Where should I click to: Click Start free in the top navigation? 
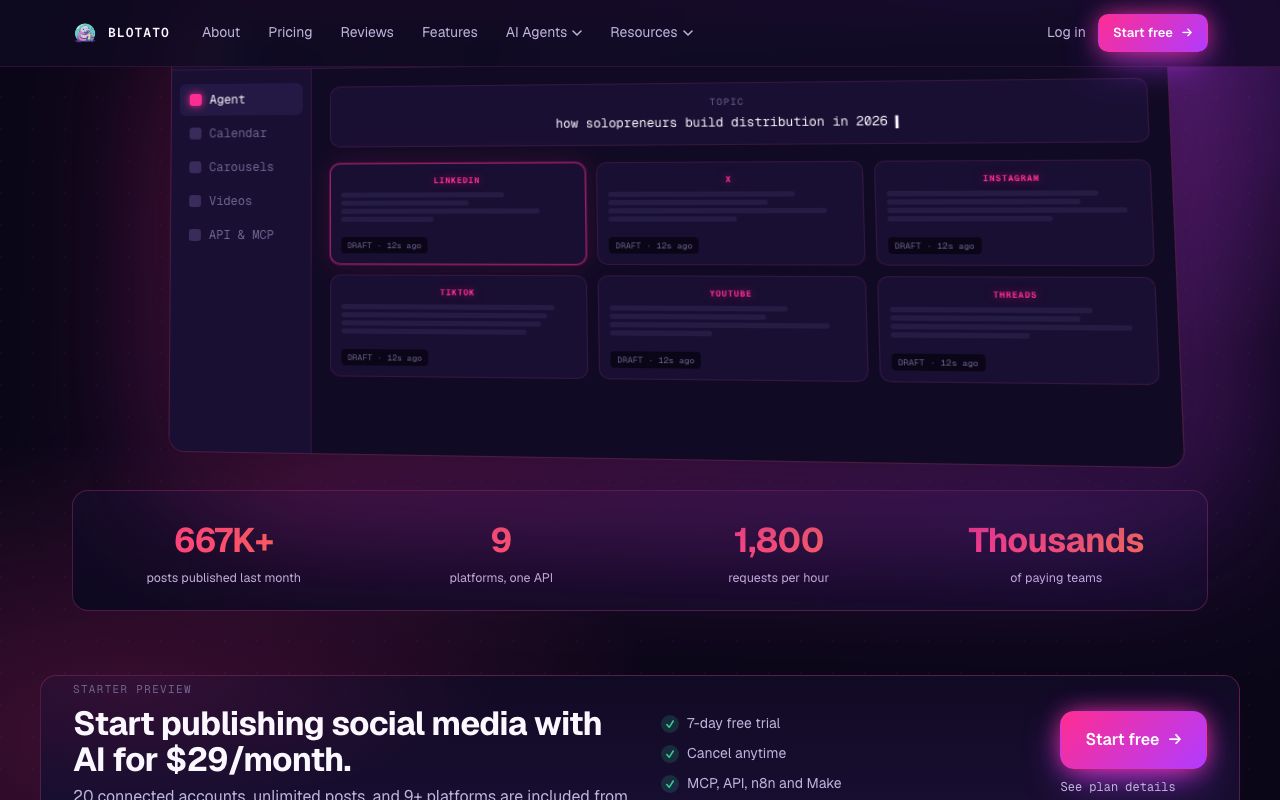pyautogui.click(x=1152, y=33)
